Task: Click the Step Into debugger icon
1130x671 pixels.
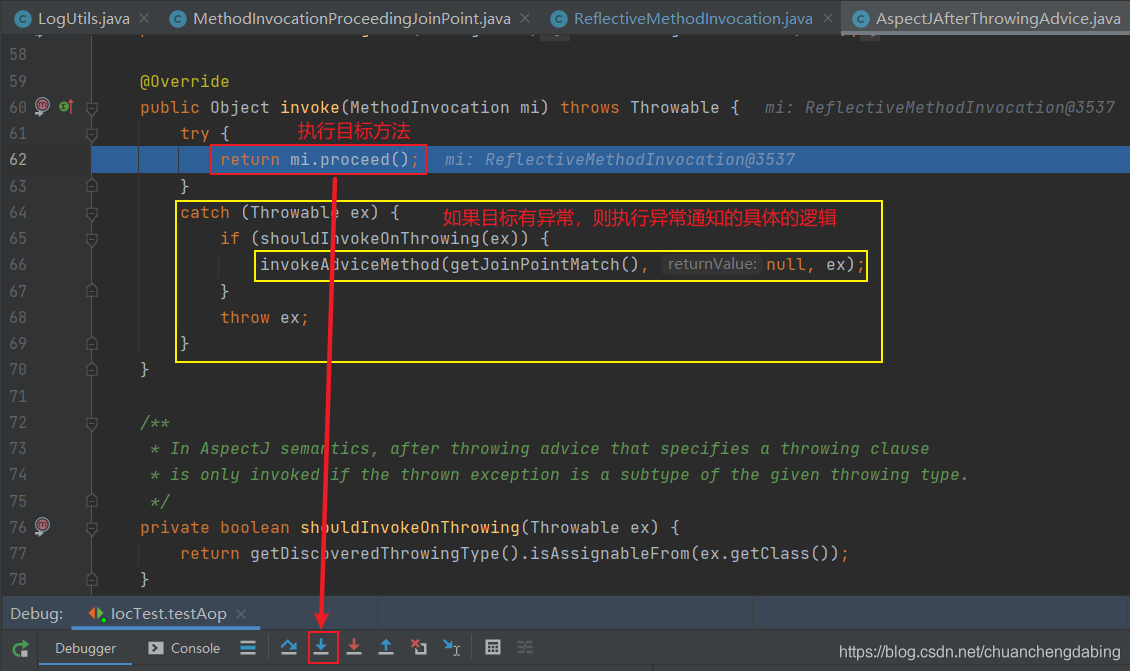Action: point(321,647)
